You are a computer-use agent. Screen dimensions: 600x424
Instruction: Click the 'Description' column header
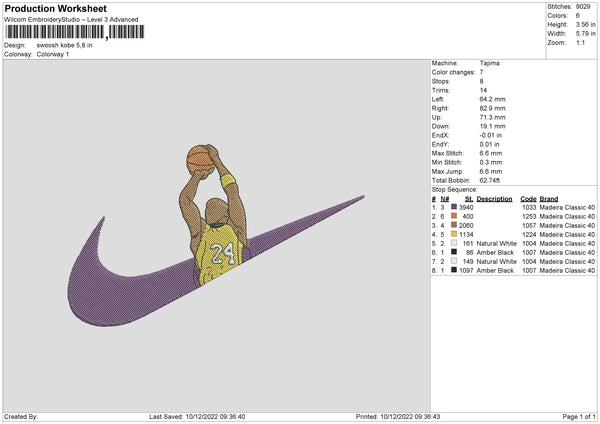click(494, 199)
